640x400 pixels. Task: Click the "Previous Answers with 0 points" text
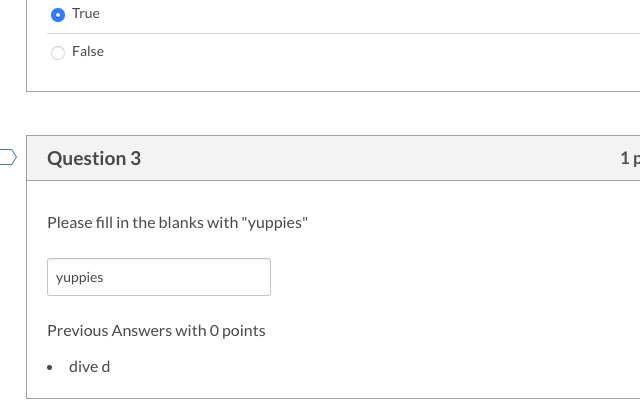click(x=156, y=331)
